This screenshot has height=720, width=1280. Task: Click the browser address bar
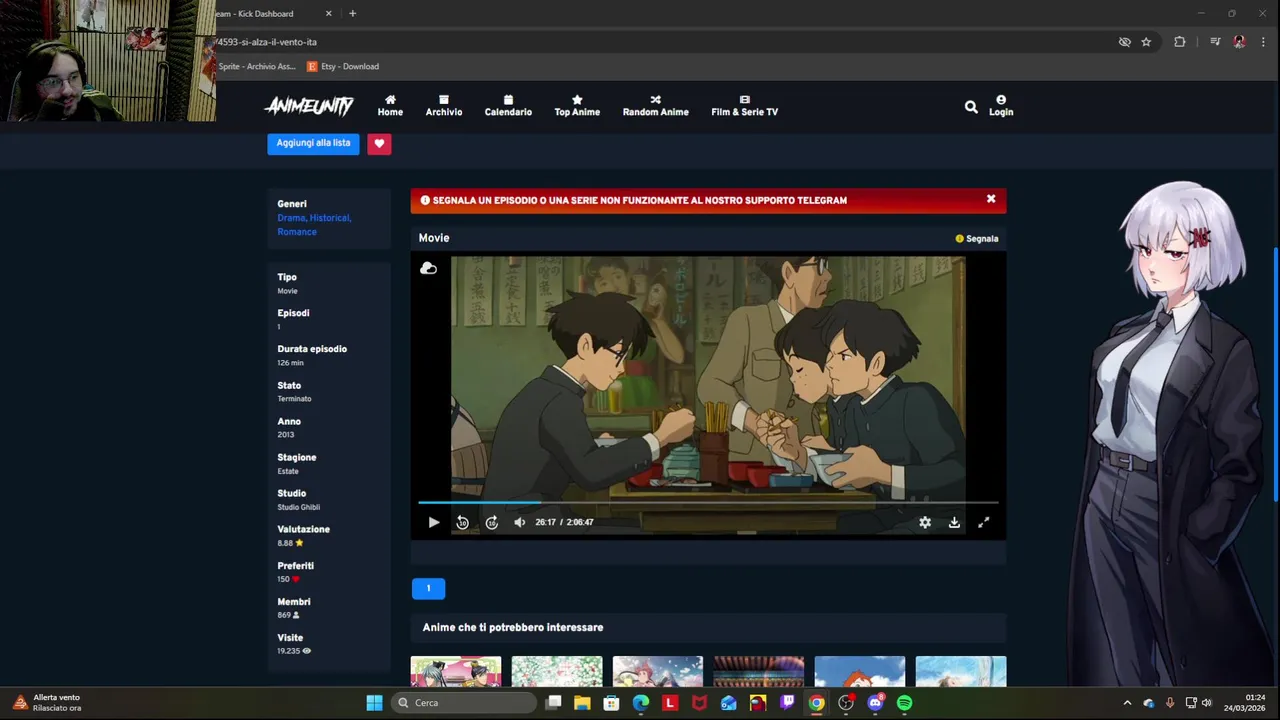tap(660, 42)
